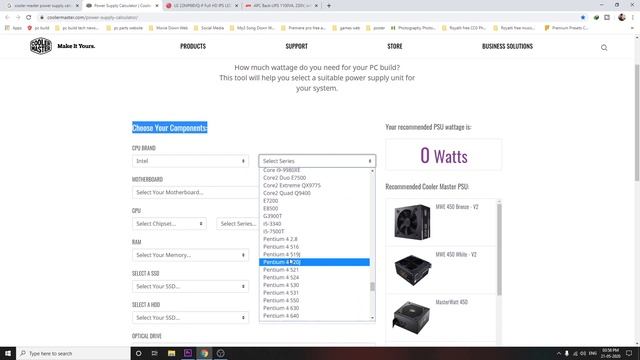The width and height of the screenshot is (640, 360).
Task: Click the Windows taskbar search box
Action: [73, 353]
